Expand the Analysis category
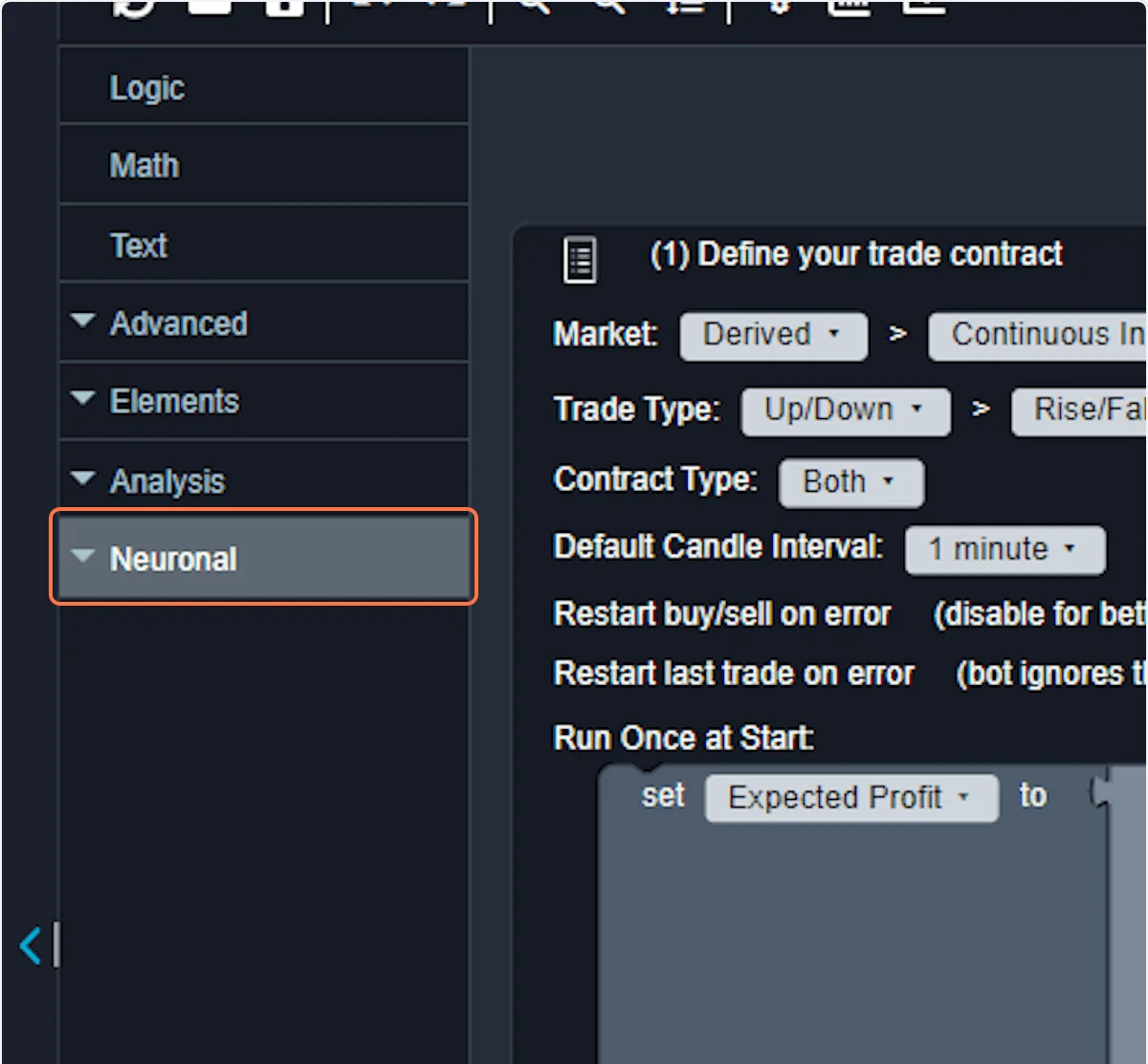Viewport: 1148px width, 1064px height. point(166,480)
